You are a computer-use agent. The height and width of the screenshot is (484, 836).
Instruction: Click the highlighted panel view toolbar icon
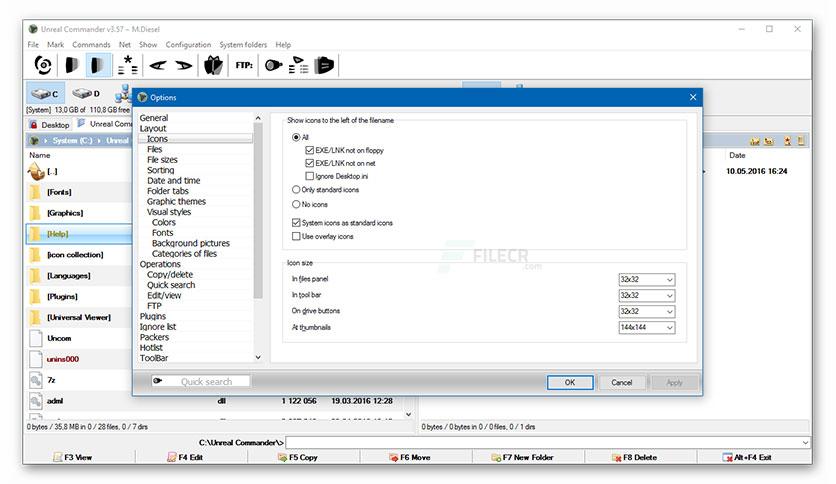pos(98,66)
